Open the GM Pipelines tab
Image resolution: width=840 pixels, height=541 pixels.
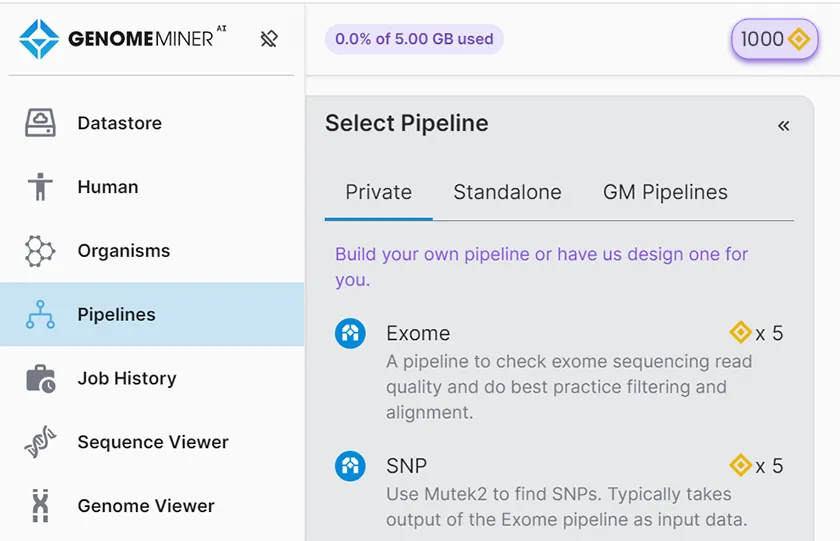[x=665, y=192]
